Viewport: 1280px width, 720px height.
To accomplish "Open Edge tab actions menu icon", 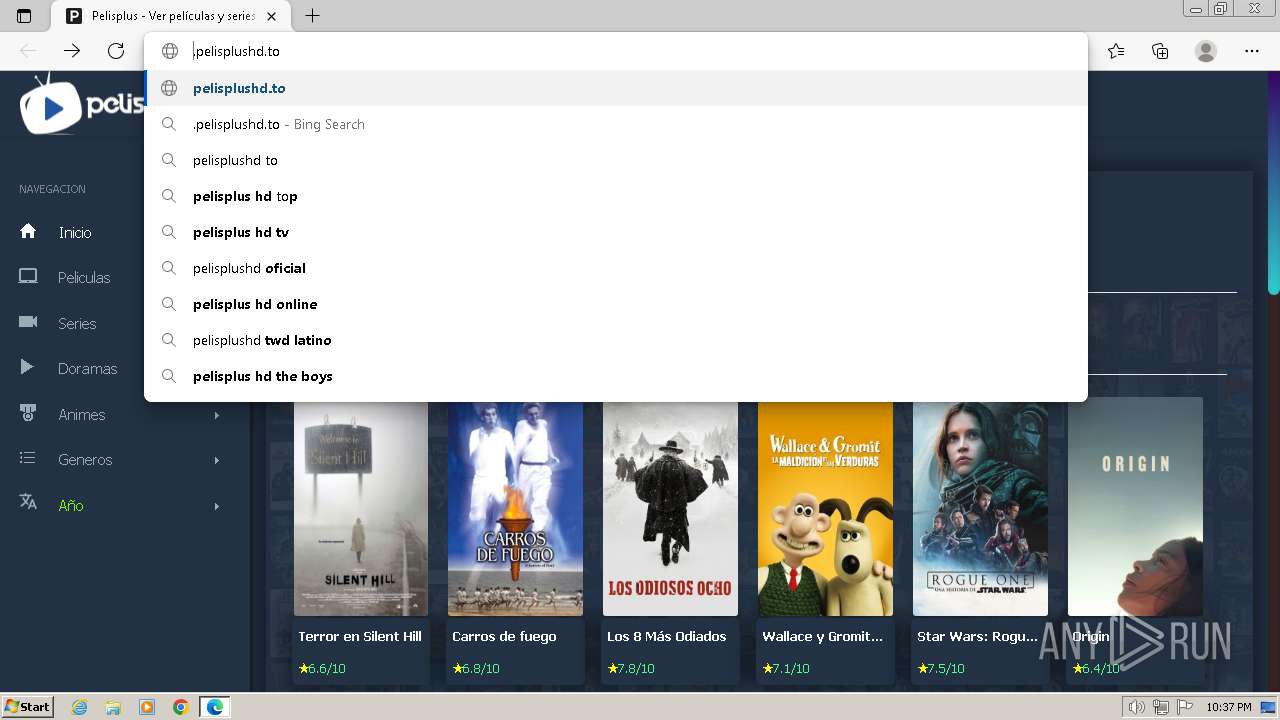I will [24, 16].
